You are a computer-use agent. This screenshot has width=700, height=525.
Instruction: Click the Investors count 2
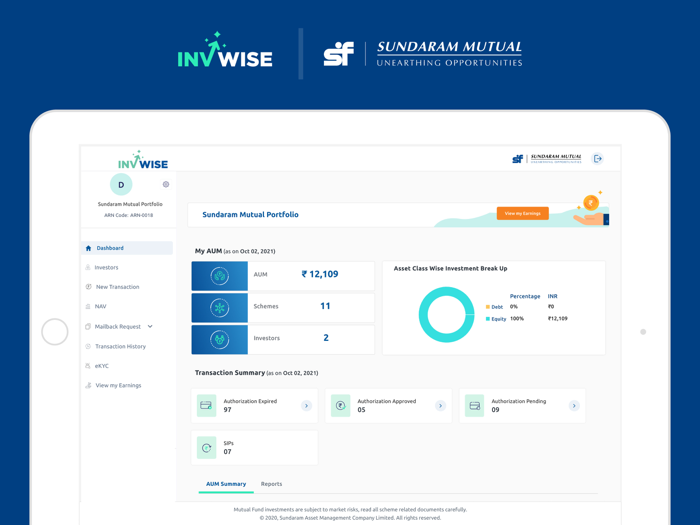point(326,338)
